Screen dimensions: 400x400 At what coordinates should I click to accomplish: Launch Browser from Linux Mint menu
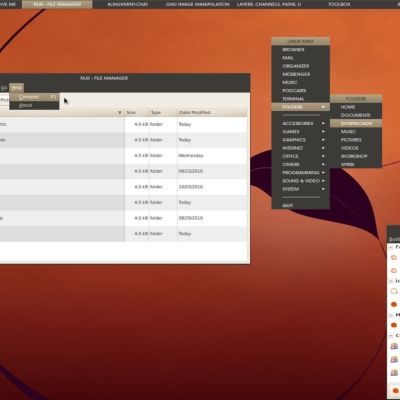pos(301,50)
